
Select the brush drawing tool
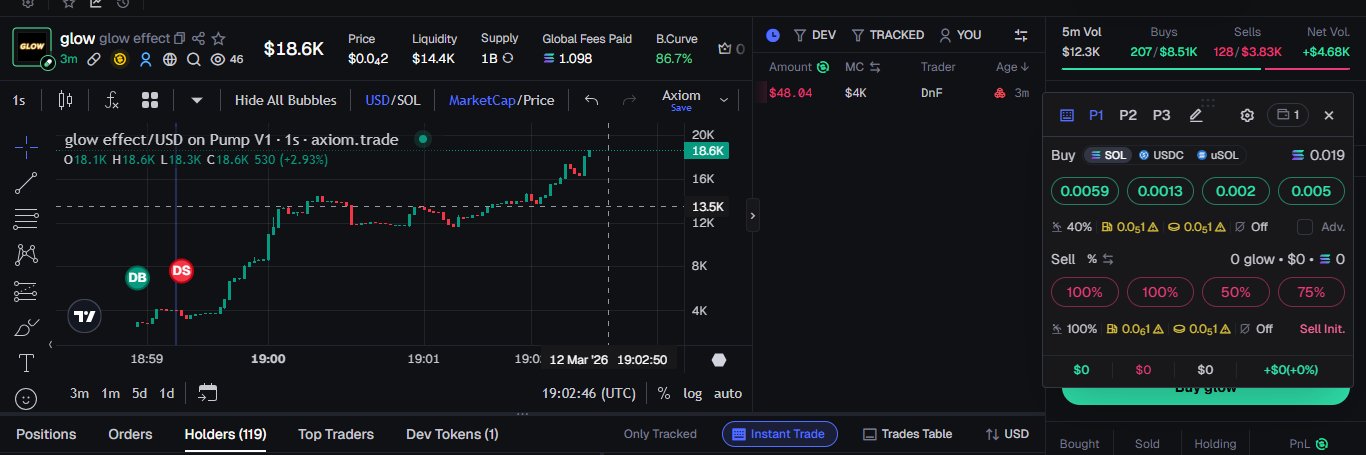tap(27, 327)
